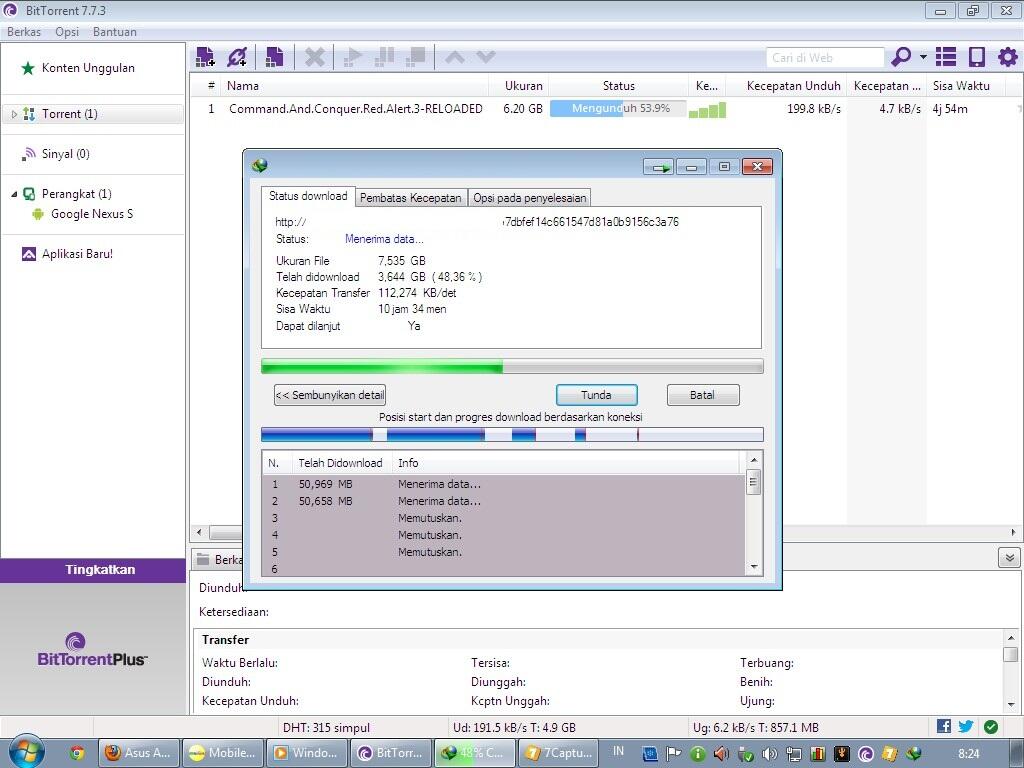Click the green network-OK check icon

[x=991, y=727]
